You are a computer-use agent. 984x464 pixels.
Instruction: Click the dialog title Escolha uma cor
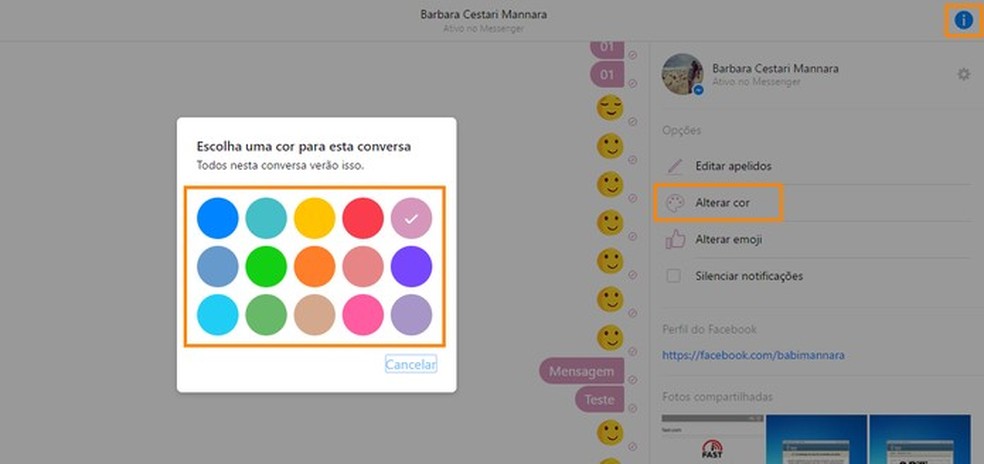pos(304,147)
